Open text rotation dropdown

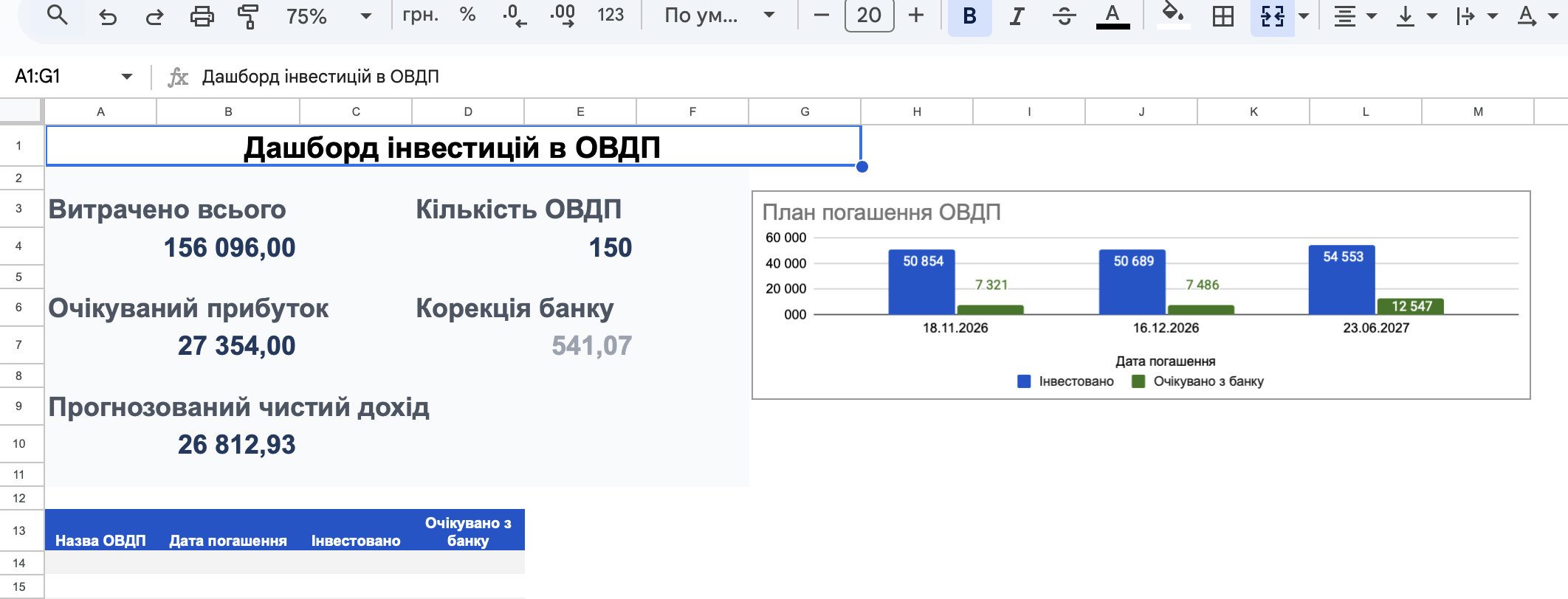coord(1536,16)
